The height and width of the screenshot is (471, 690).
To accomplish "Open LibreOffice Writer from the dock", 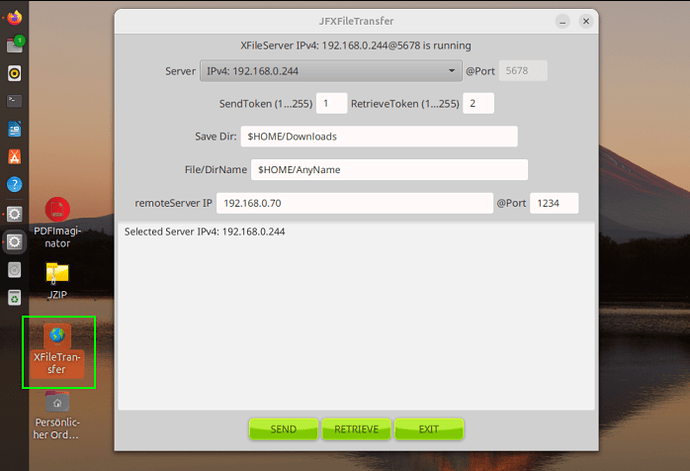I will (15, 129).
